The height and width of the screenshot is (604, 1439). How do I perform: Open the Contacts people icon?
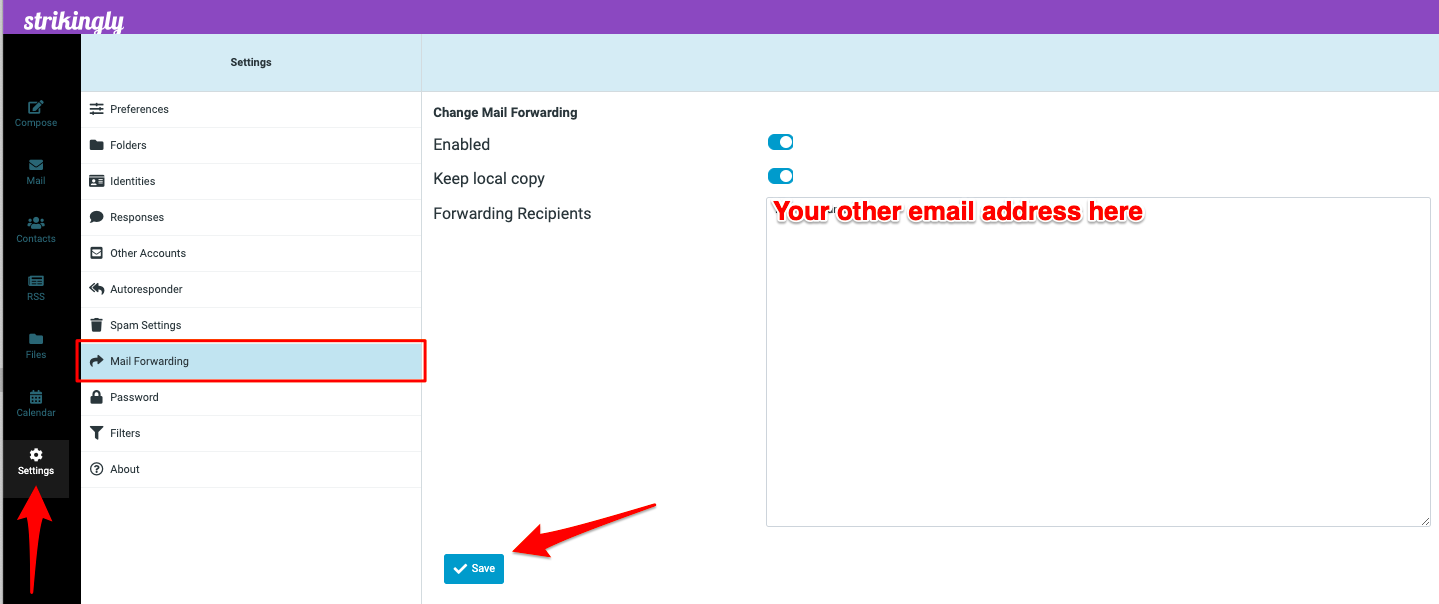click(x=36, y=223)
